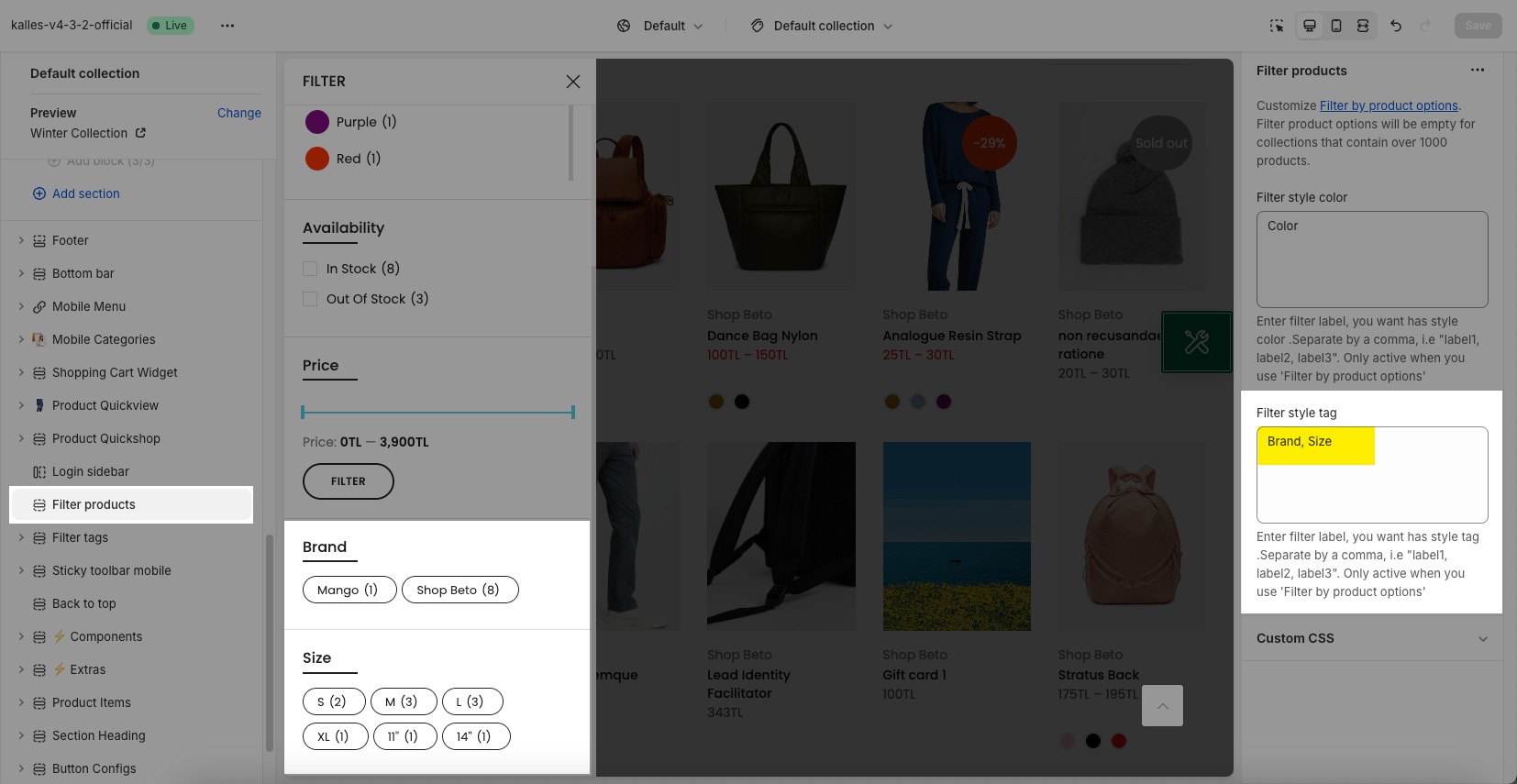Select Filter products in sidebar
The height and width of the screenshot is (784, 1517).
[131, 504]
